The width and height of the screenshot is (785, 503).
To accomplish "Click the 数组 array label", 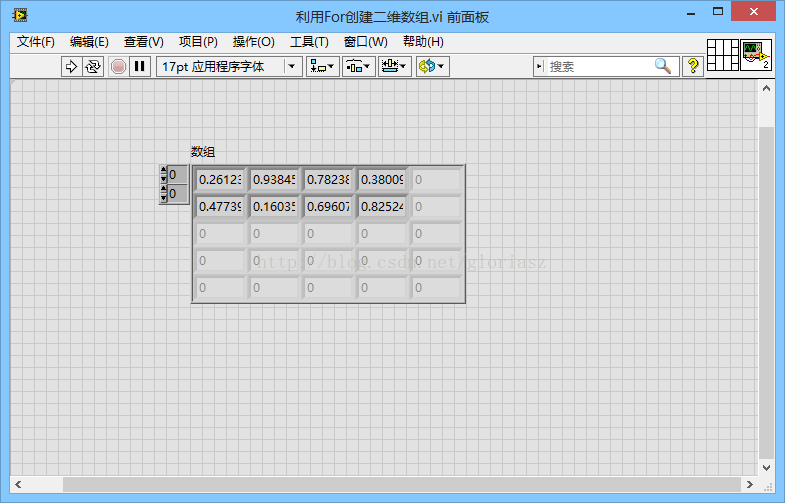I will 203,152.
